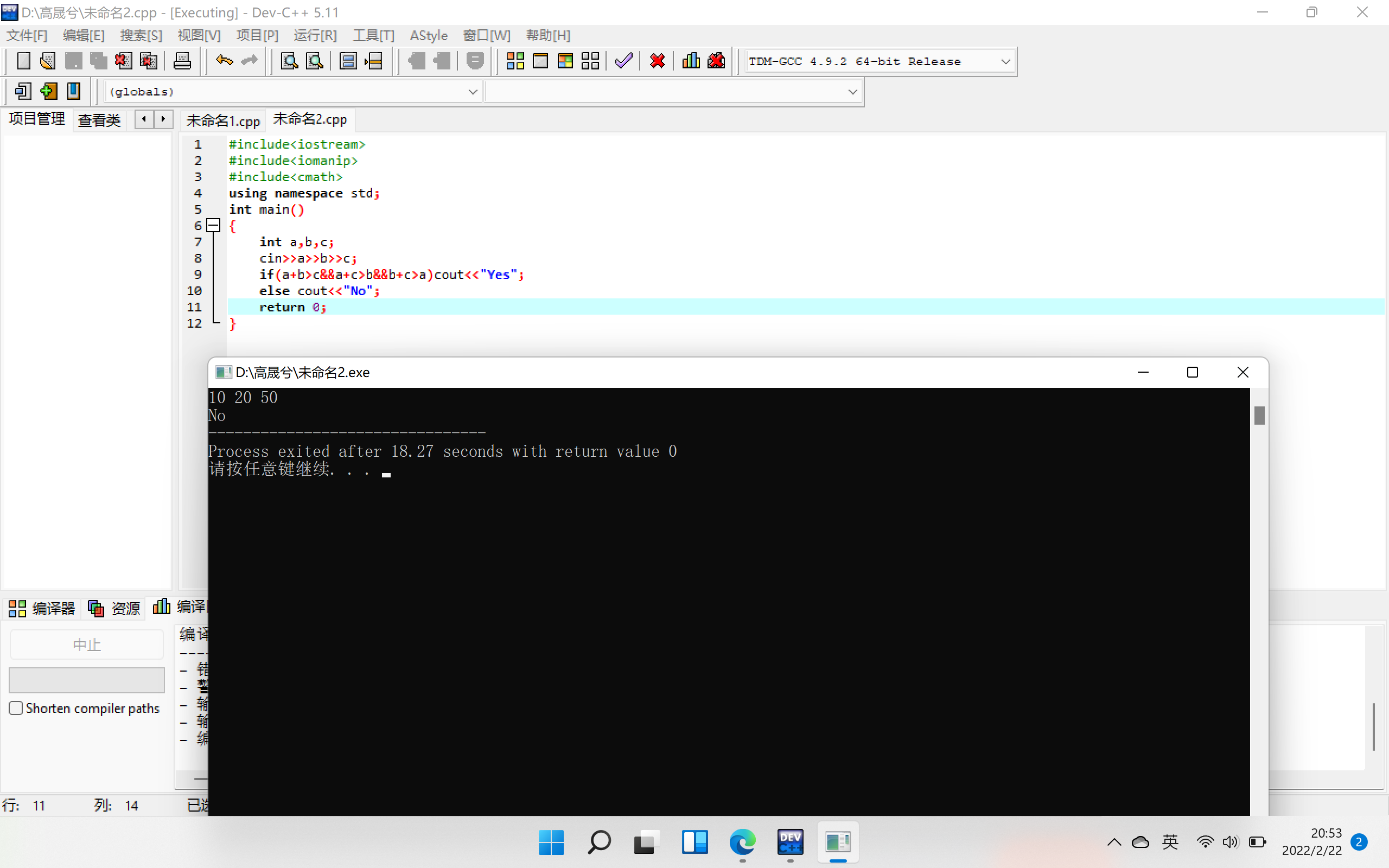Collapse the main function code fold
Viewport: 1389px width, 868px height.
point(214,226)
